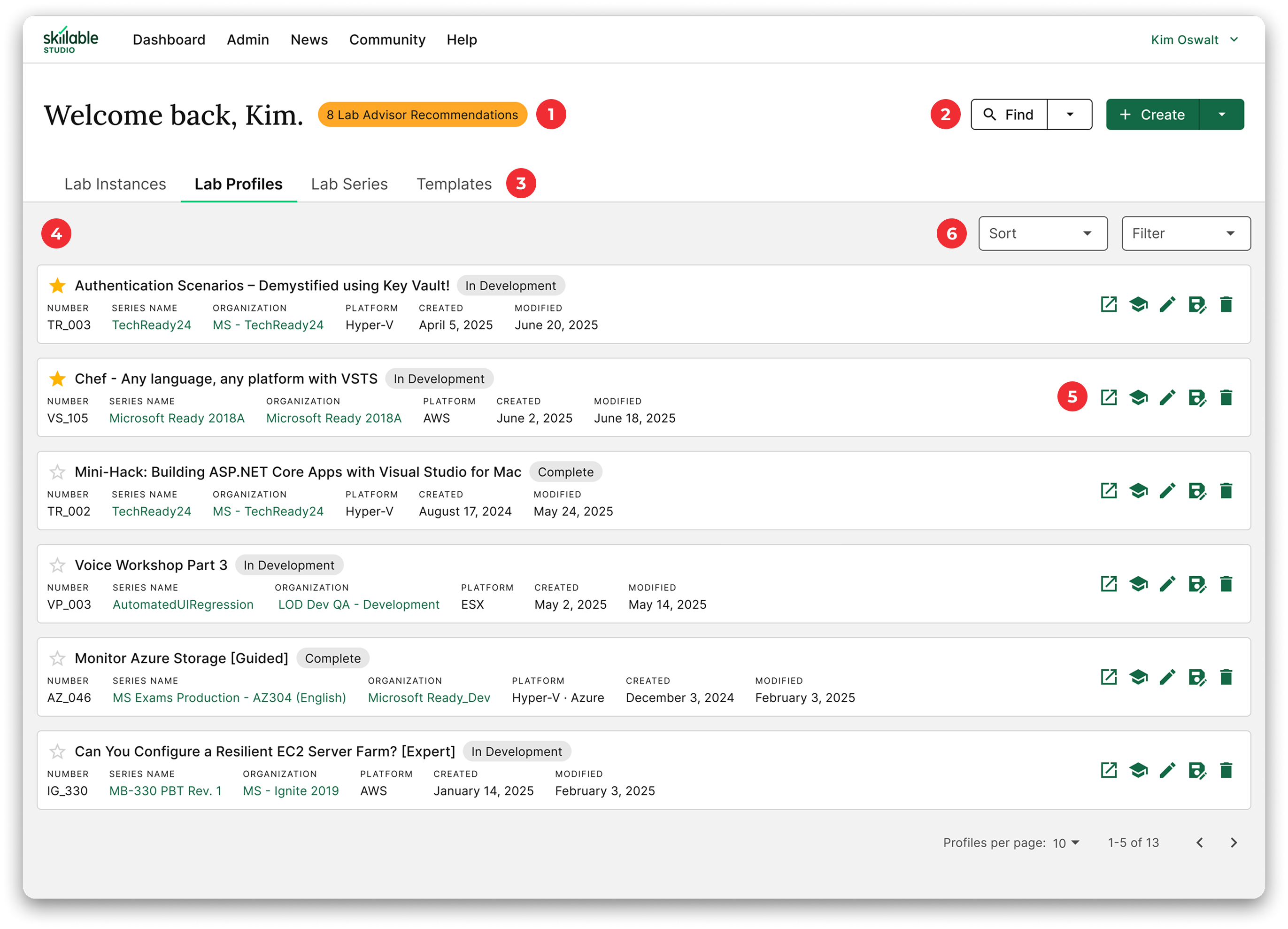1288x929 pixels.
Task: Launch the Authentication Scenarios lab via open icon
Action: pos(1109,304)
